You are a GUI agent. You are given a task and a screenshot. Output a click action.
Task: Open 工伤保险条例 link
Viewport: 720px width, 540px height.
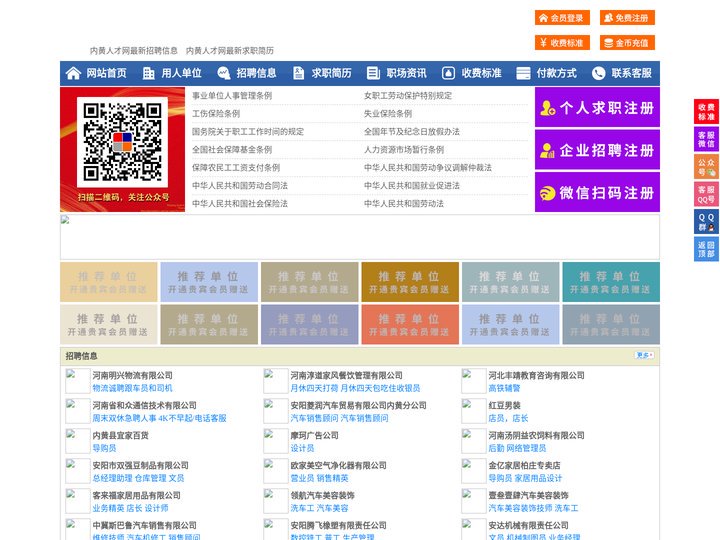(216, 113)
